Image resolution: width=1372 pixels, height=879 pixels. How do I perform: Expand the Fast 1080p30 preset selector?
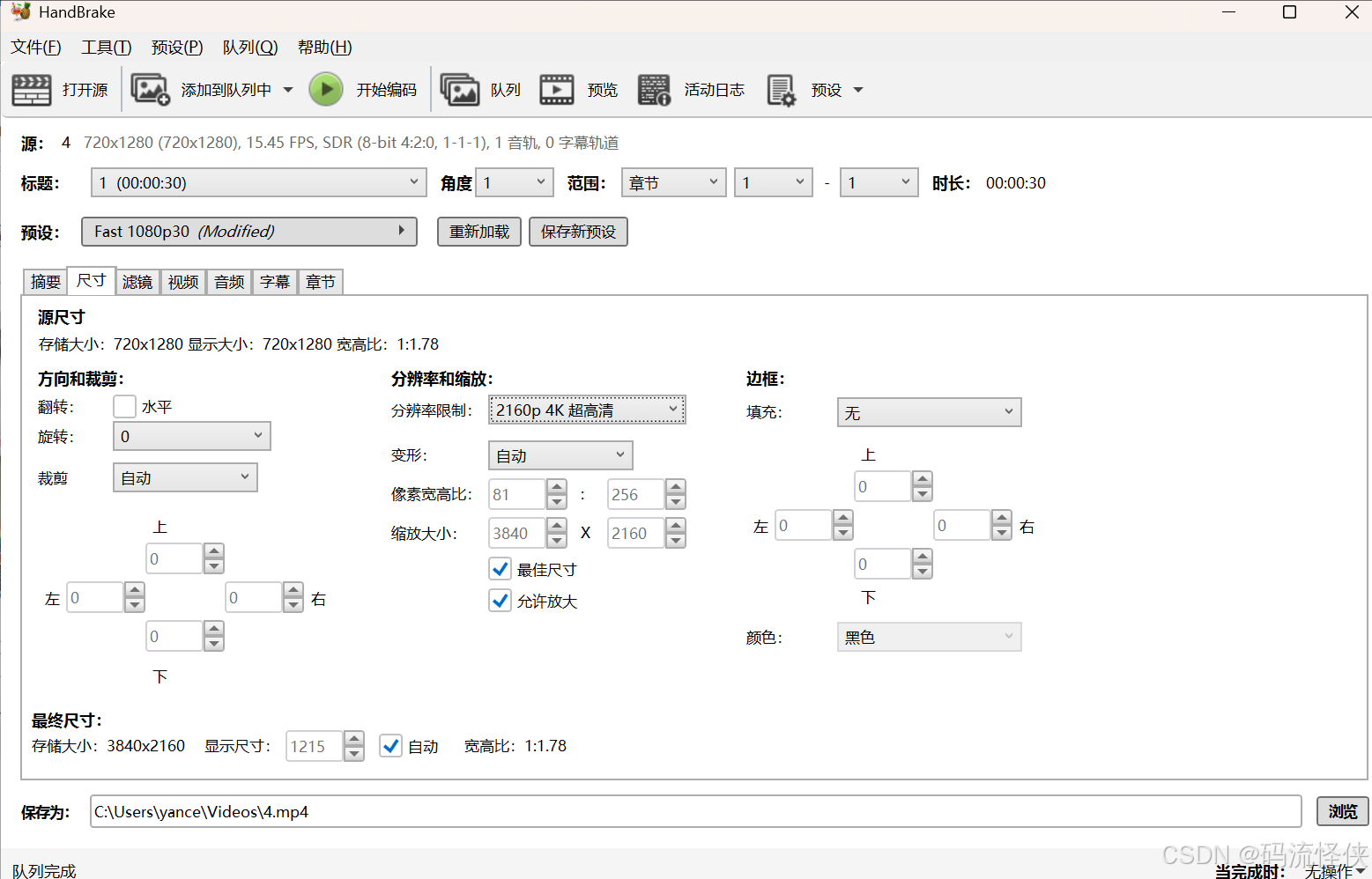pyautogui.click(x=249, y=232)
